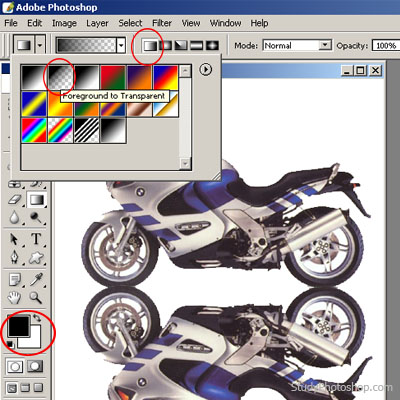Open the View menu
The height and width of the screenshot is (400, 400).
click(x=191, y=23)
